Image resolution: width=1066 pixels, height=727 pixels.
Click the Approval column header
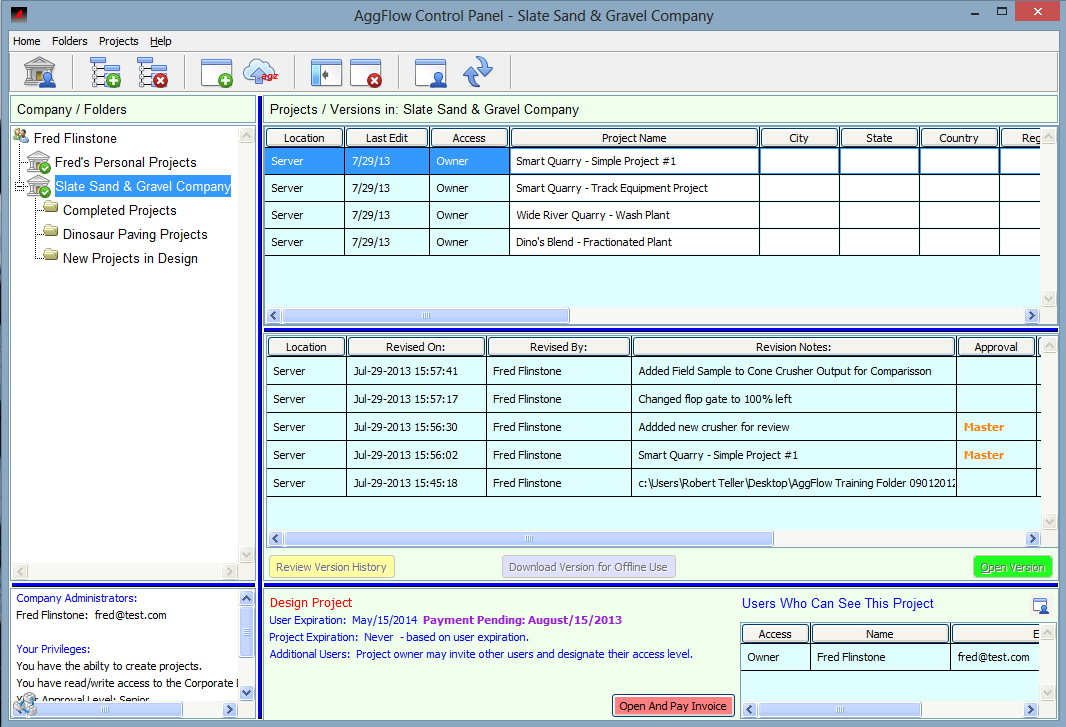click(996, 347)
